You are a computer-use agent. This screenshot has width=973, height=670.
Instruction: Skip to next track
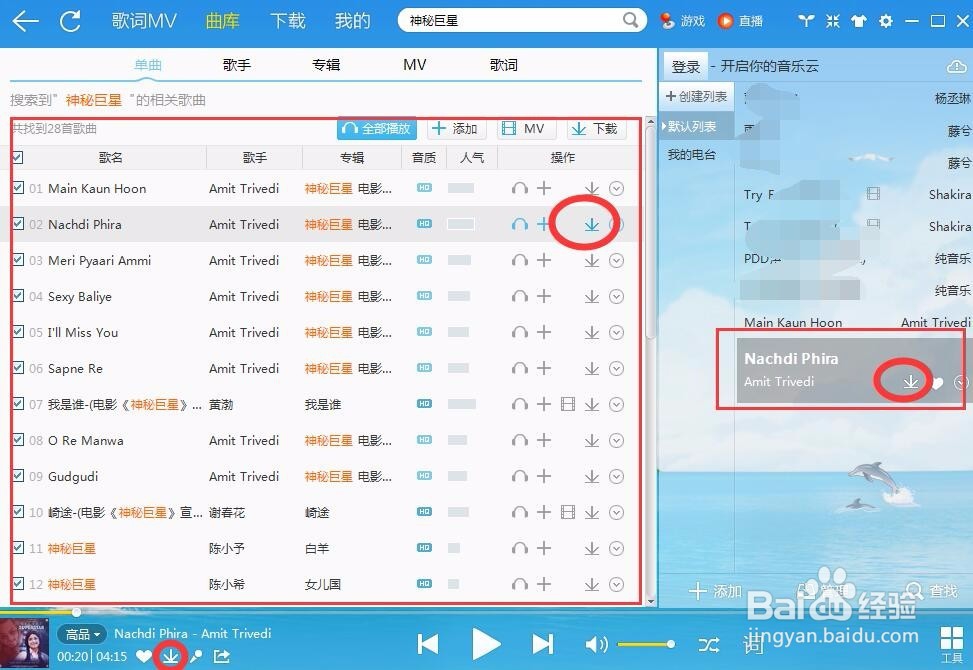pos(542,645)
